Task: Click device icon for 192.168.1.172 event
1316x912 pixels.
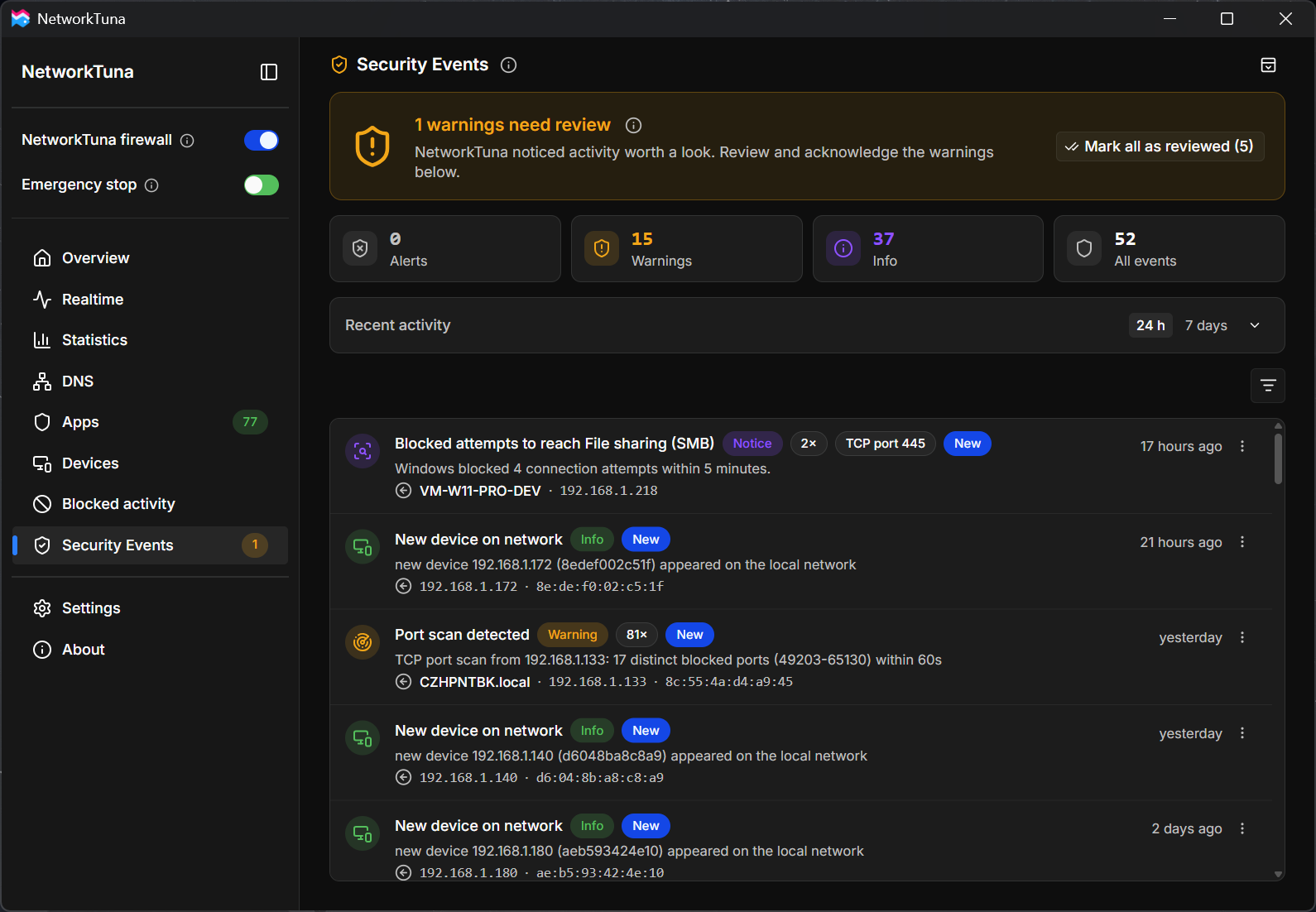Action: [x=363, y=547]
